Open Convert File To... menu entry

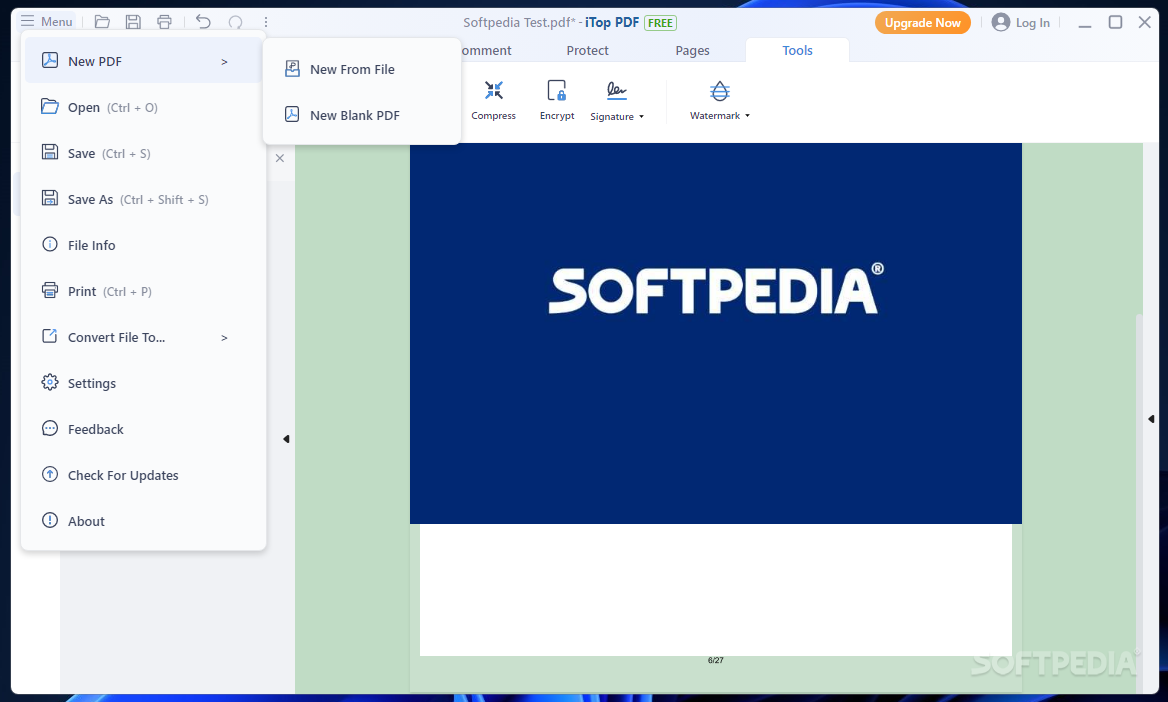[144, 337]
